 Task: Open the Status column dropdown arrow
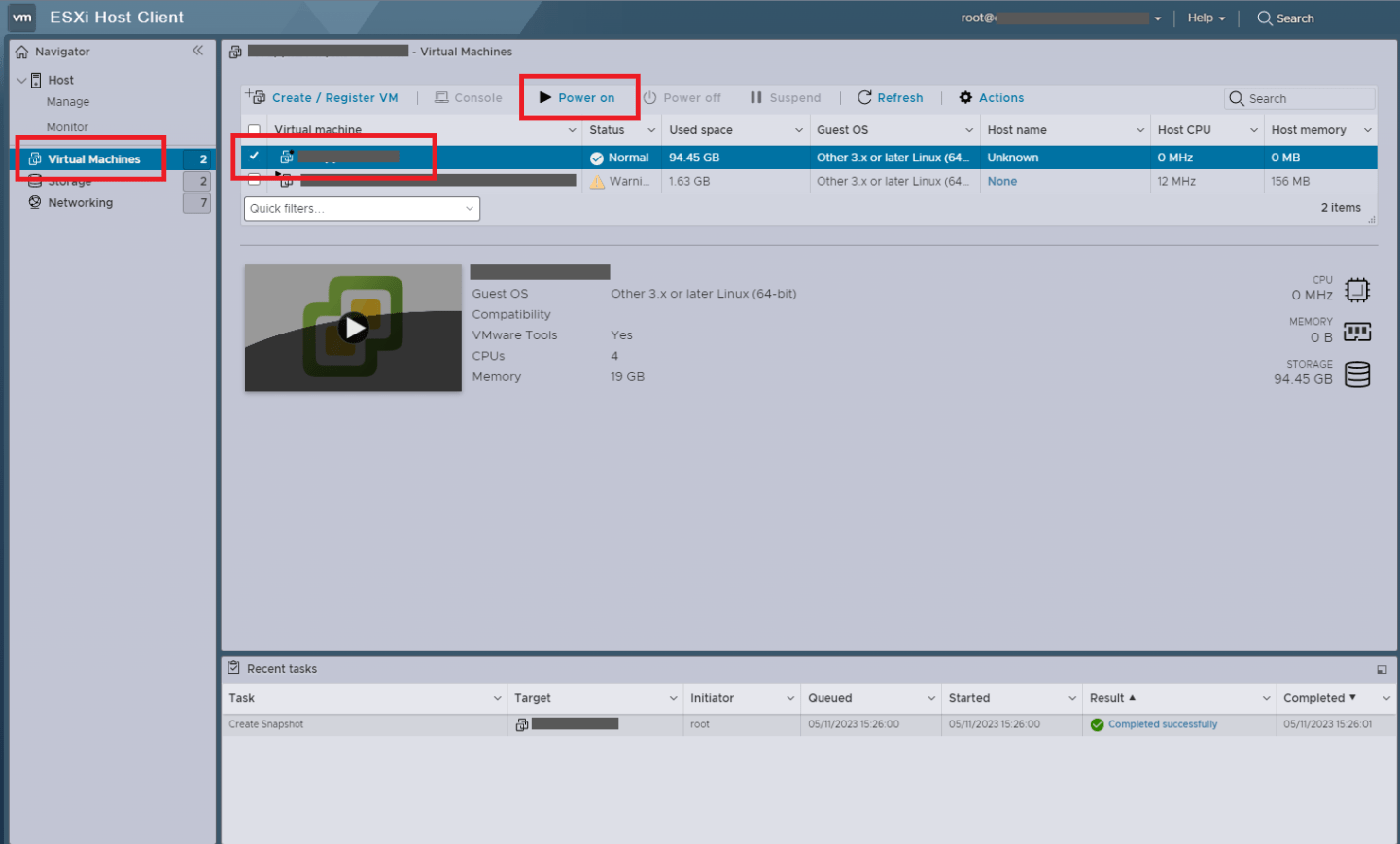pyautogui.click(x=649, y=129)
